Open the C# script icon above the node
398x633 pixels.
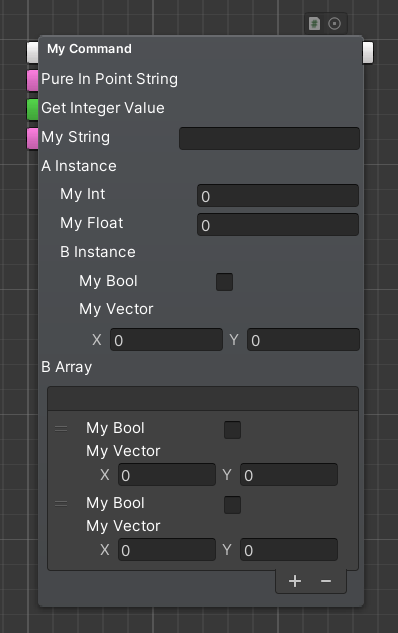tap(314, 24)
